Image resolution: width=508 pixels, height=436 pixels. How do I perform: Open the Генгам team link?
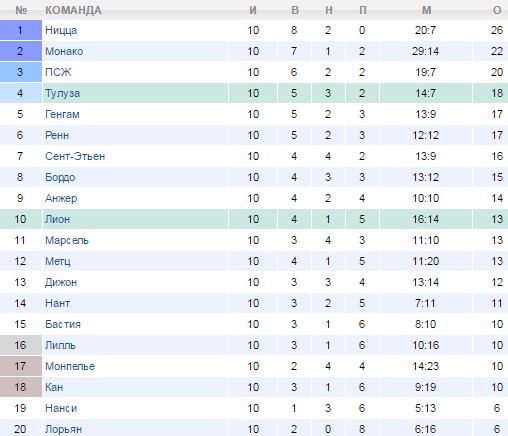[62, 114]
